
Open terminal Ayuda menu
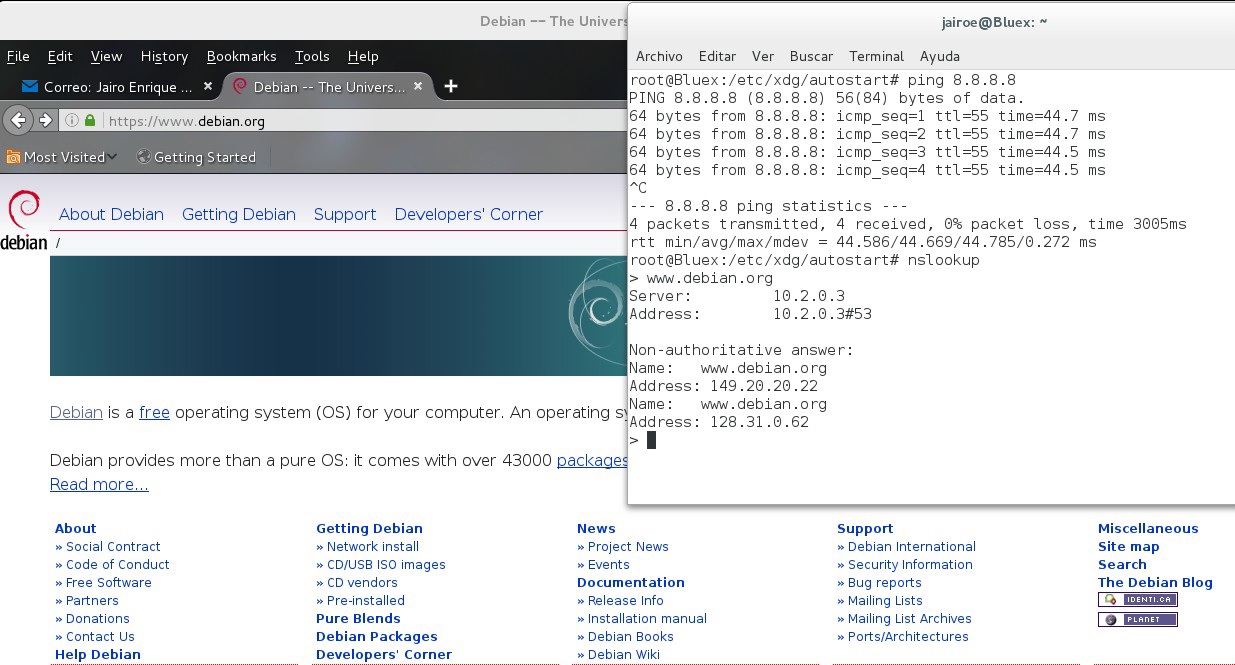pyautogui.click(x=940, y=56)
